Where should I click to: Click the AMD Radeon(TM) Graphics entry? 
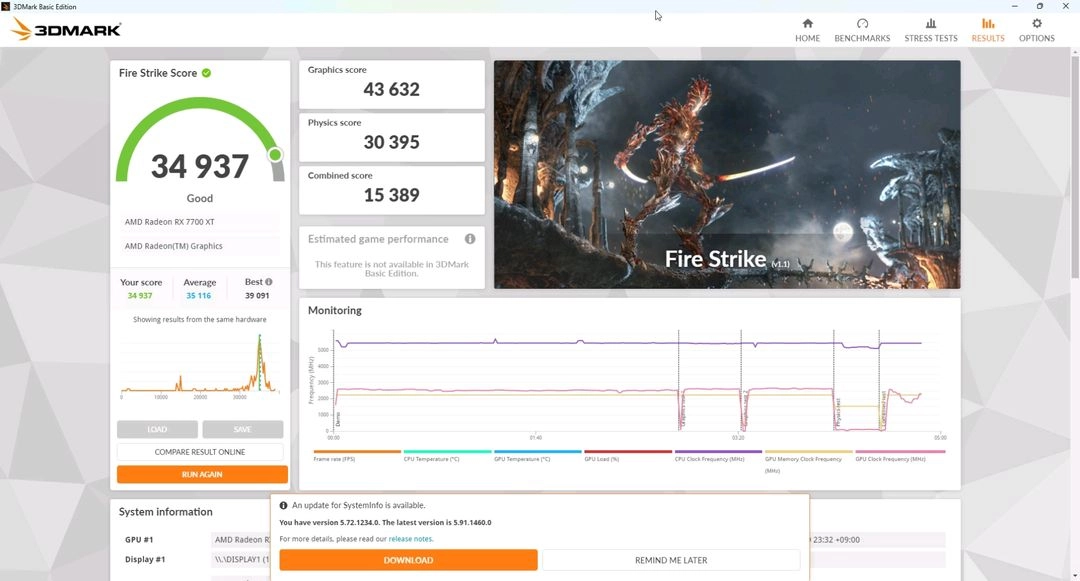tap(200, 246)
